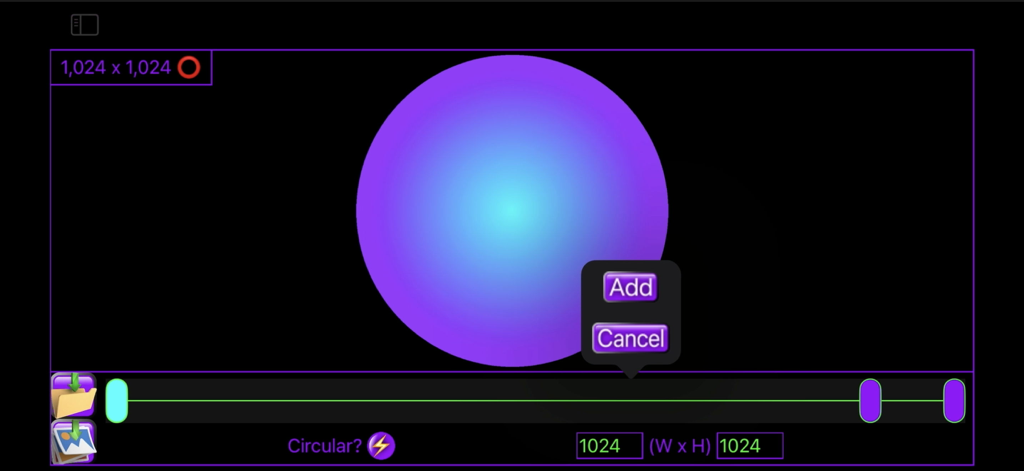Select the left purple gradient stop handle
1024x471 pixels.
coord(870,400)
